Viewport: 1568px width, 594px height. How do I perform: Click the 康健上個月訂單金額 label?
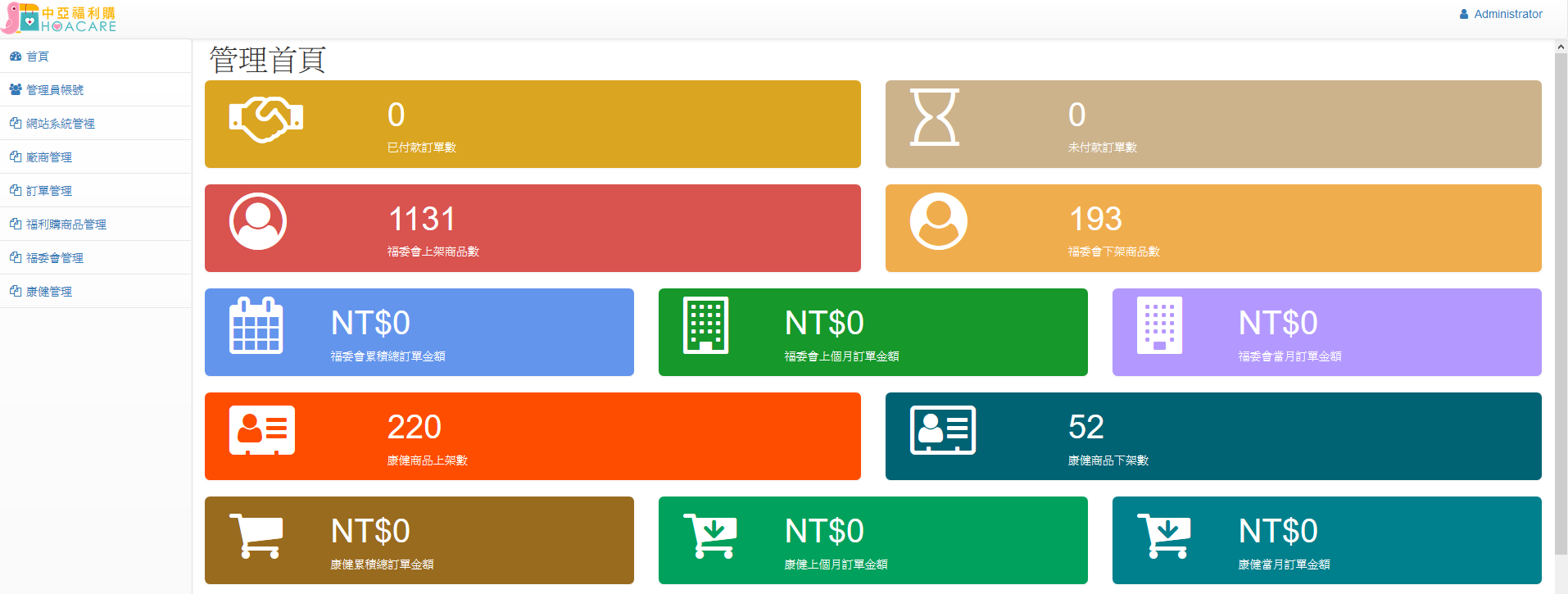coord(836,565)
